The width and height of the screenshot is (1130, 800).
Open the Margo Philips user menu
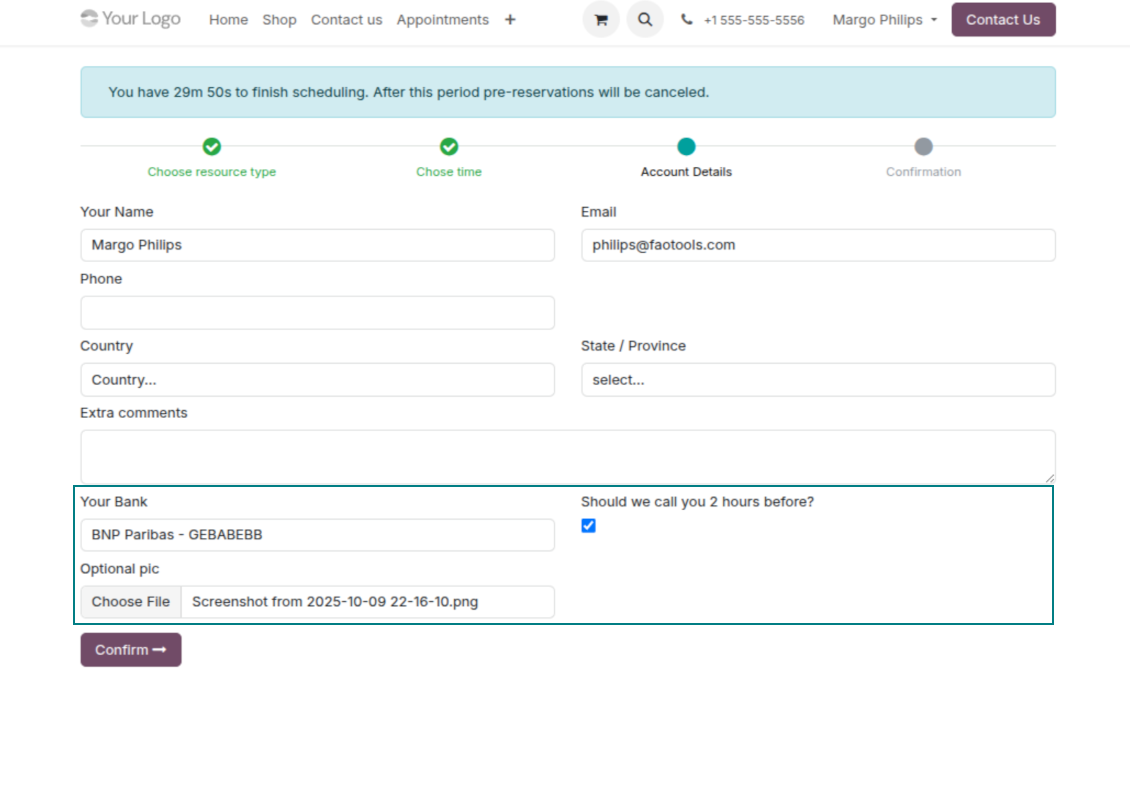click(884, 20)
